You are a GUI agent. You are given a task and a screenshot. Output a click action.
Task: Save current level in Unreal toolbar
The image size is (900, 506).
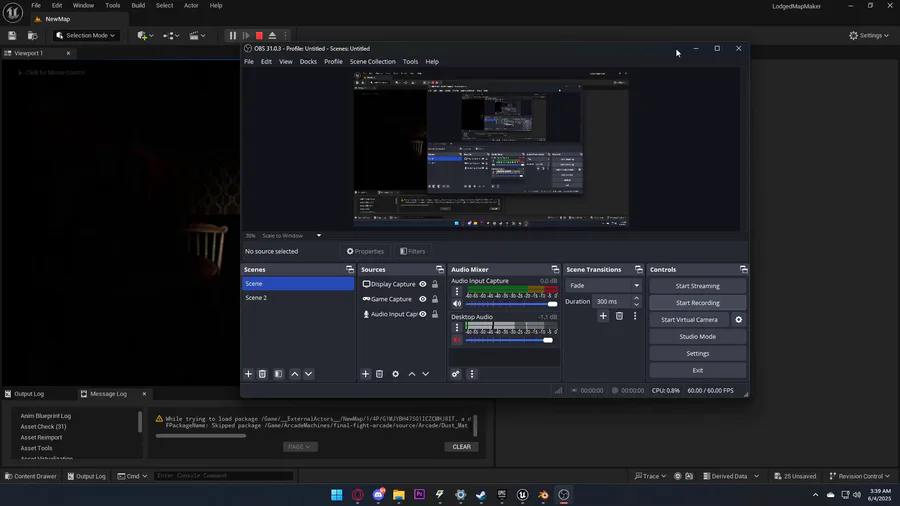(12, 36)
